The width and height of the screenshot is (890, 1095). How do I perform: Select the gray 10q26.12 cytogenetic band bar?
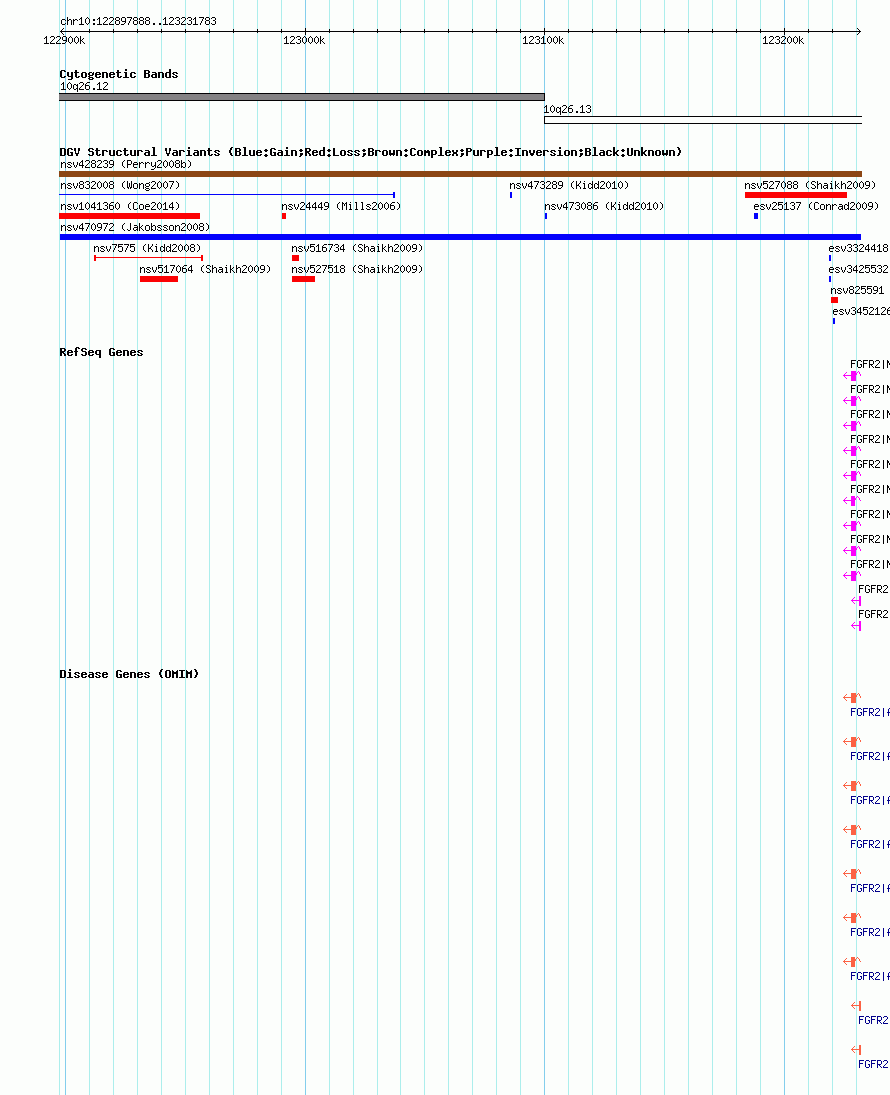[302, 97]
